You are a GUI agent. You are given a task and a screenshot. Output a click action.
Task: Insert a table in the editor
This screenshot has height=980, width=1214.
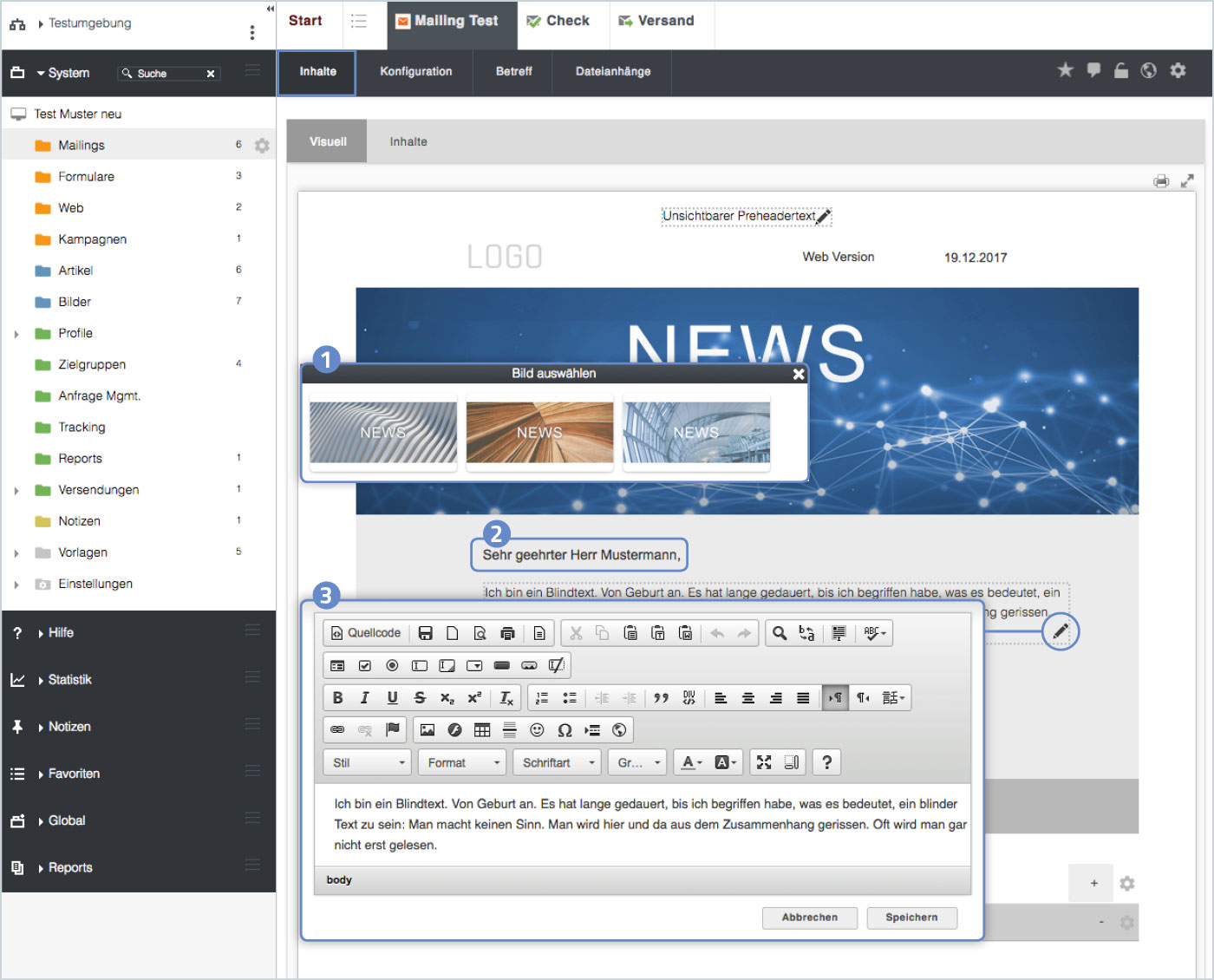pos(482,730)
